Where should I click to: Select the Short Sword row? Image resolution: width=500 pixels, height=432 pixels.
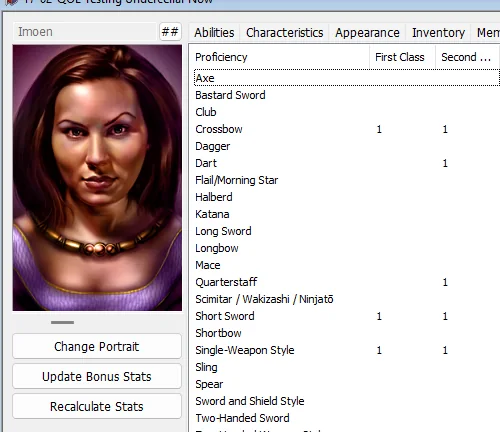click(347, 316)
